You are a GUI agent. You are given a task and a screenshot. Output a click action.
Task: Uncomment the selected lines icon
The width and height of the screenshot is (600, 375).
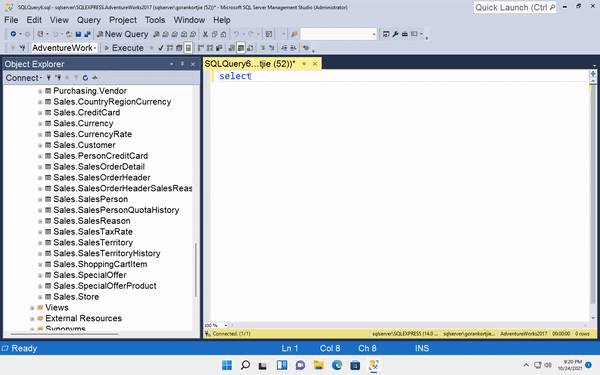(x=272, y=48)
